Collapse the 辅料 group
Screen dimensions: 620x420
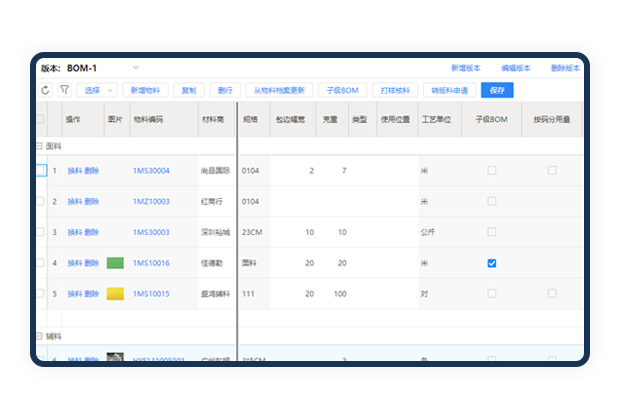[39, 337]
